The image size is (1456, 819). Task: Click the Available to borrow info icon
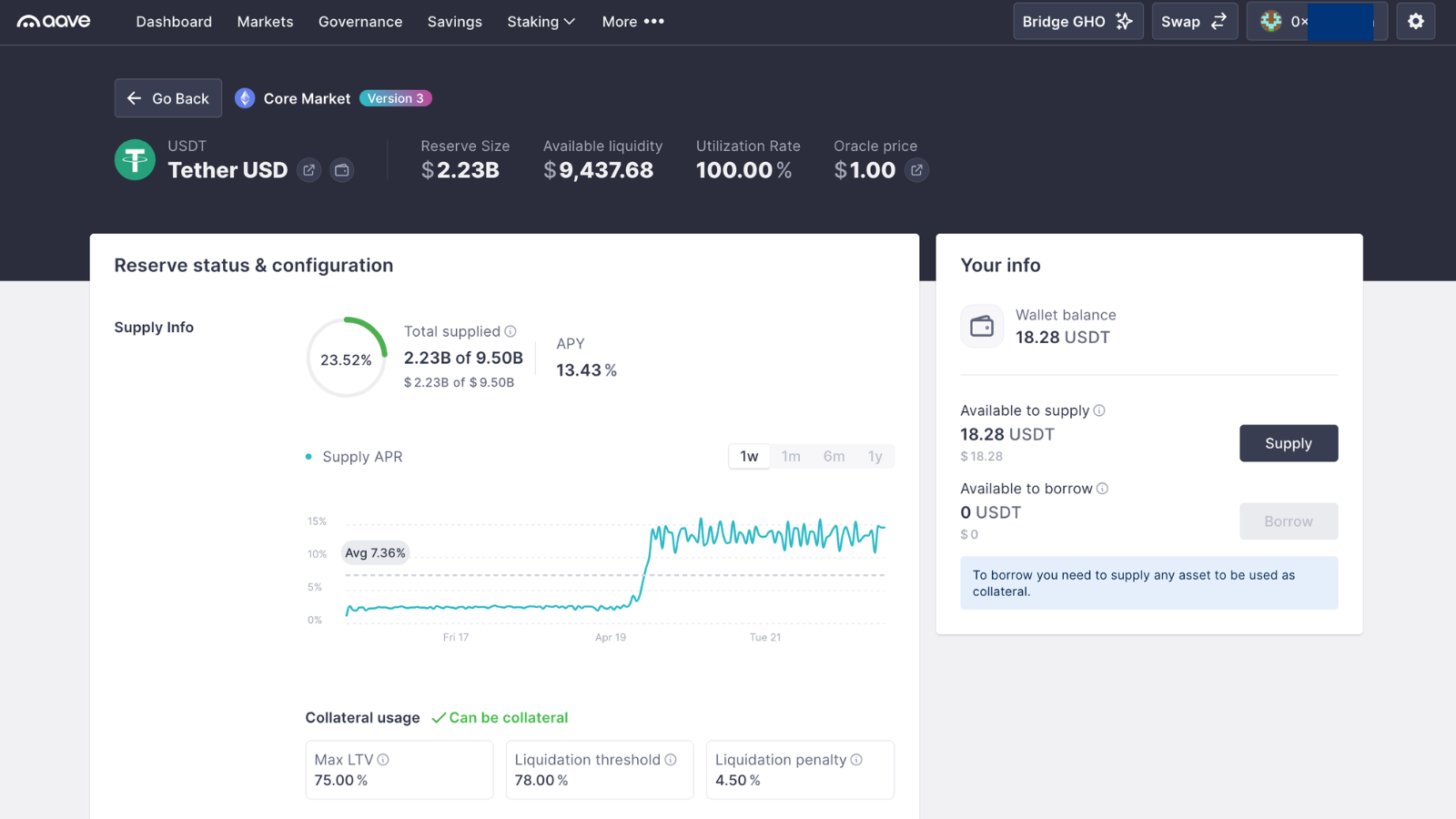[x=1102, y=489]
